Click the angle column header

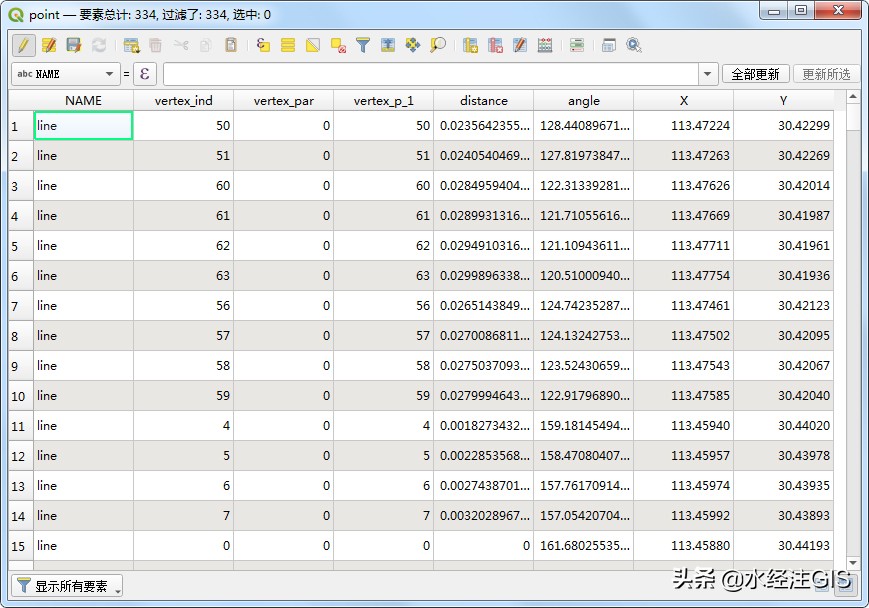(584, 100)
